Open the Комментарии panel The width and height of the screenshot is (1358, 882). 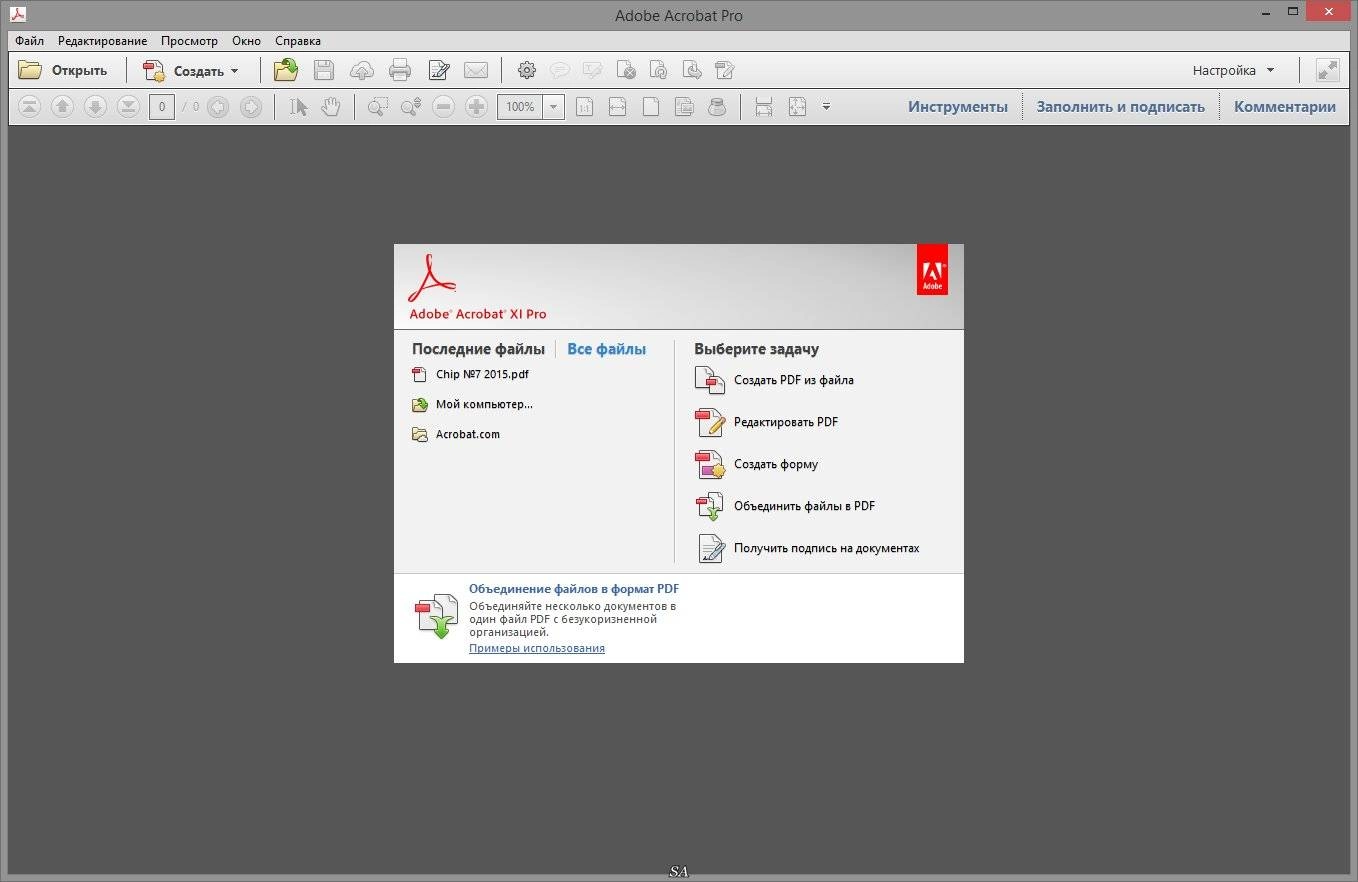[1285, 106]
